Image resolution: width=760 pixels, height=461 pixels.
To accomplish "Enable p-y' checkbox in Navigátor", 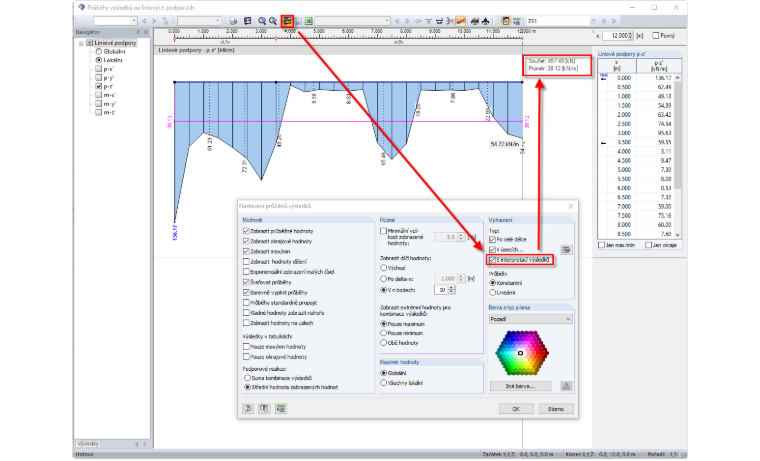I will (x=98, y=78).
